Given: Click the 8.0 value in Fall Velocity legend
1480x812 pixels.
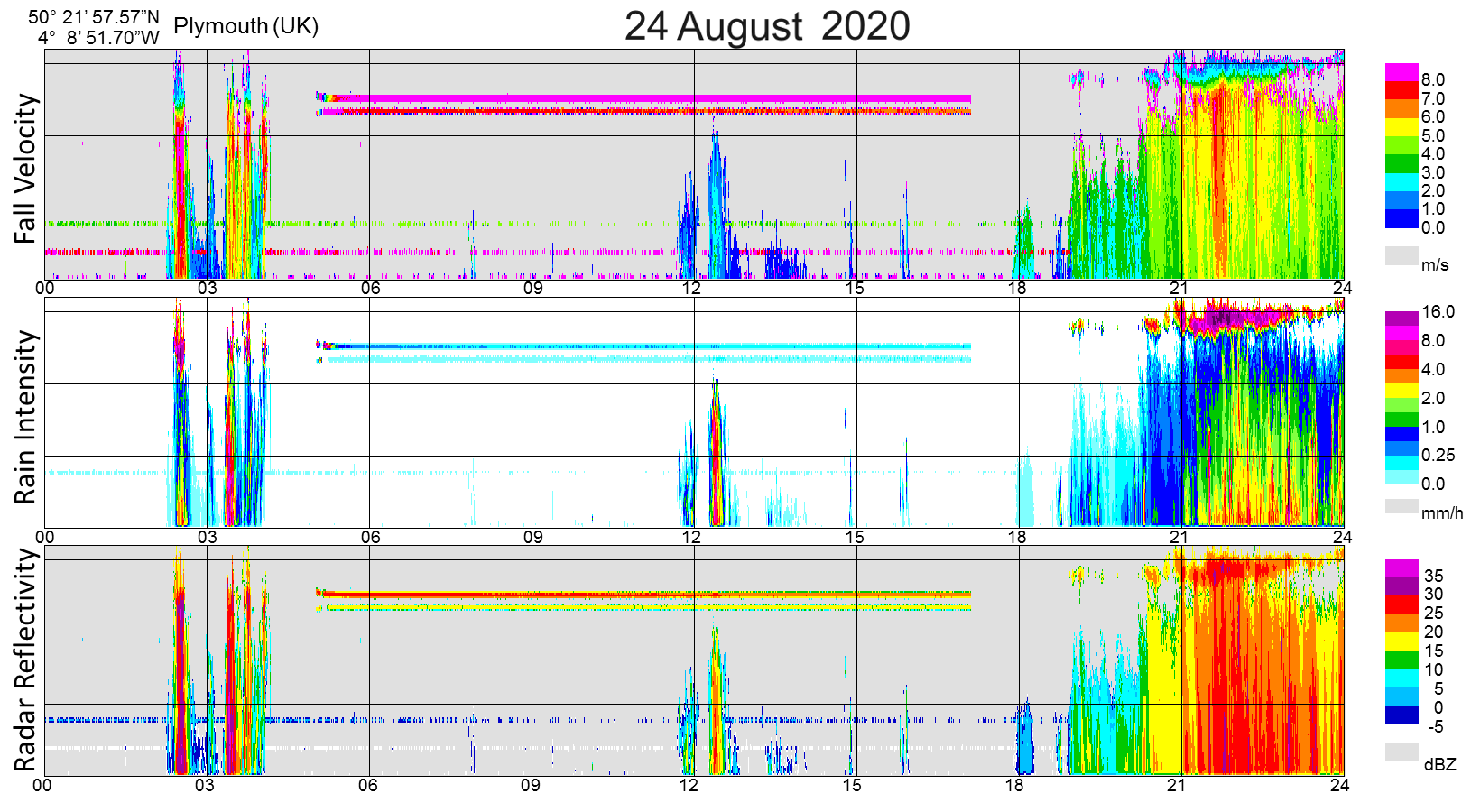Looking at the screenshot, I should click(1433, 80).
